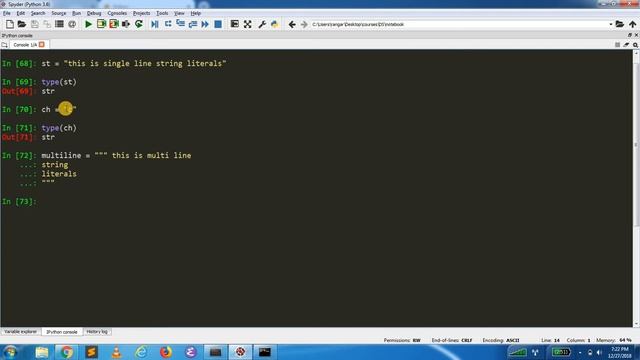
Task: Click the Save All Files icon
Action: 47,24
